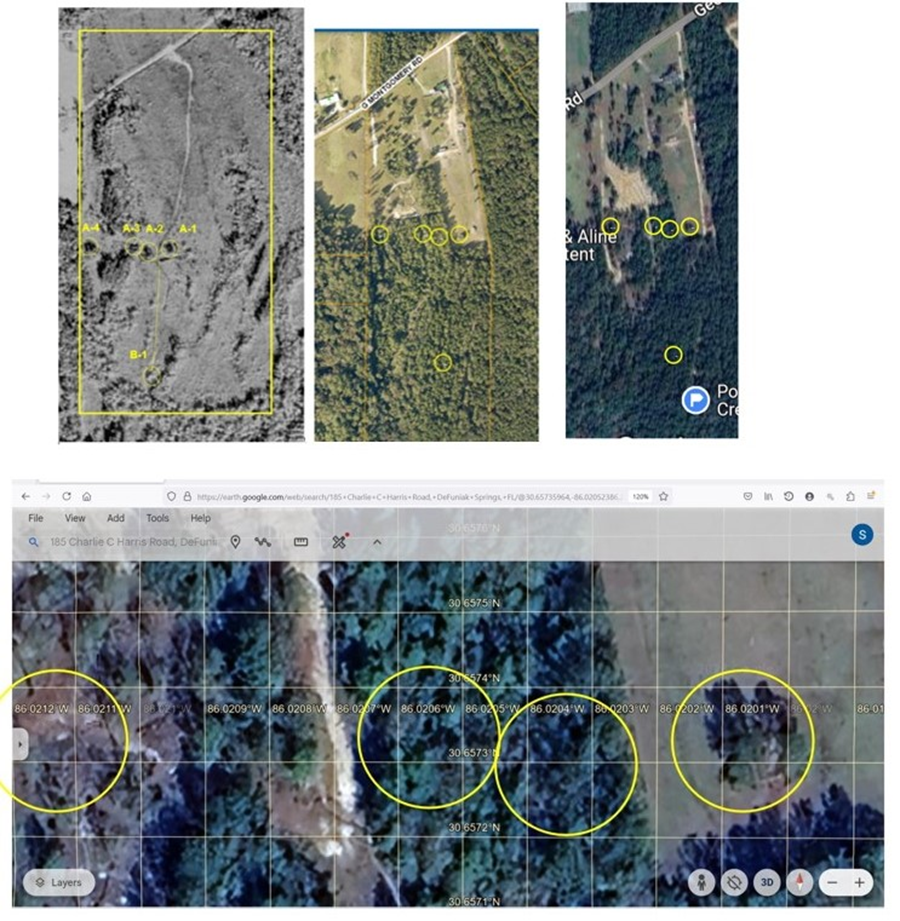Toggle the 3D view button
Image resolution: width=900 pixels, height=921 pixels.
[x=766, y=883]
